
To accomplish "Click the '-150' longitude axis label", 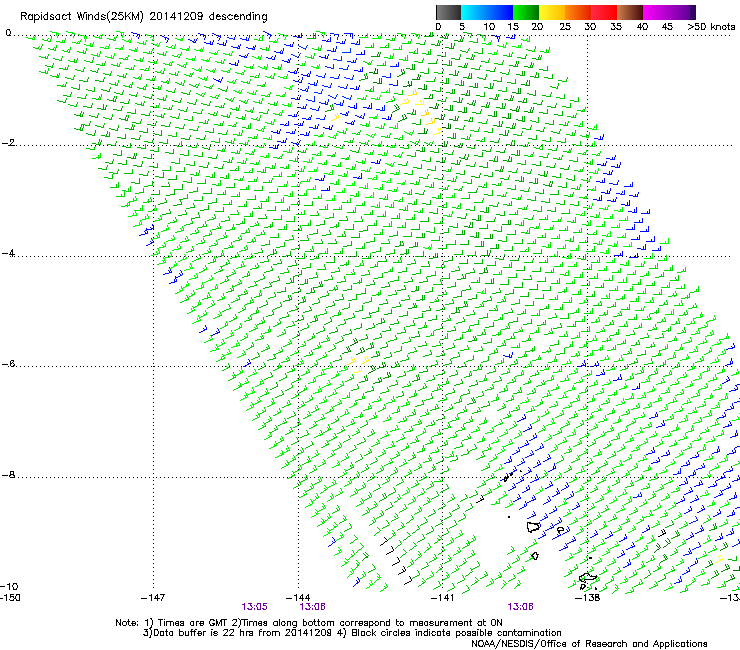I will pyautogui.click(x=10, y=598).
